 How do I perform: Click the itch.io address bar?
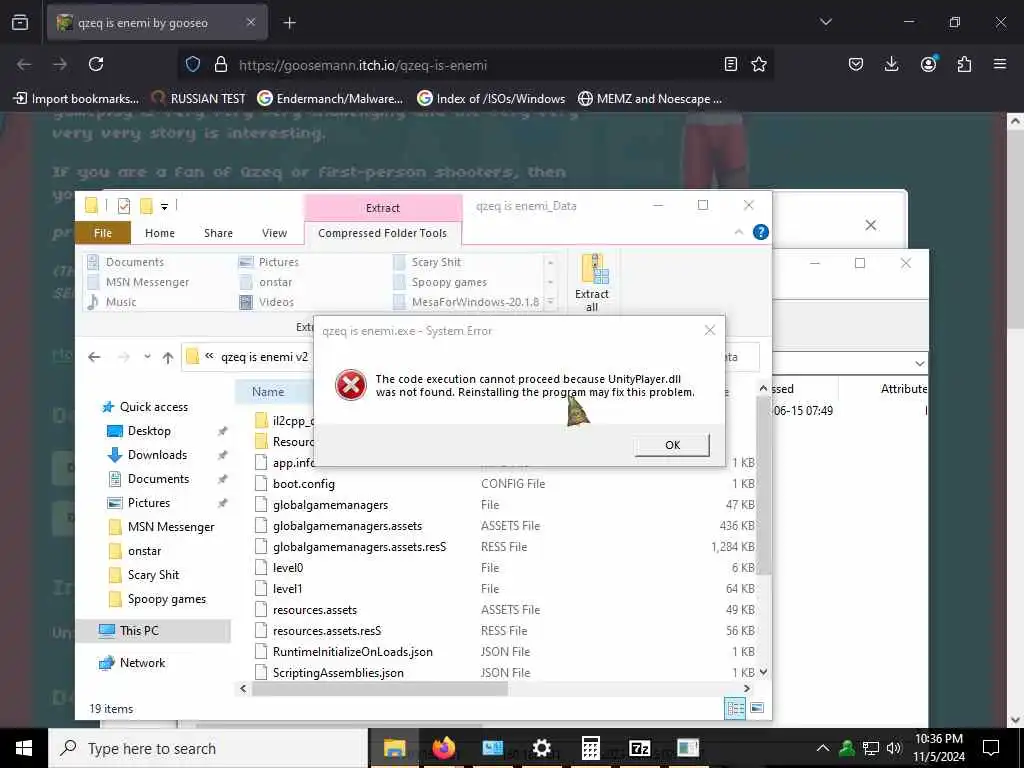click(x=477, y=65)
